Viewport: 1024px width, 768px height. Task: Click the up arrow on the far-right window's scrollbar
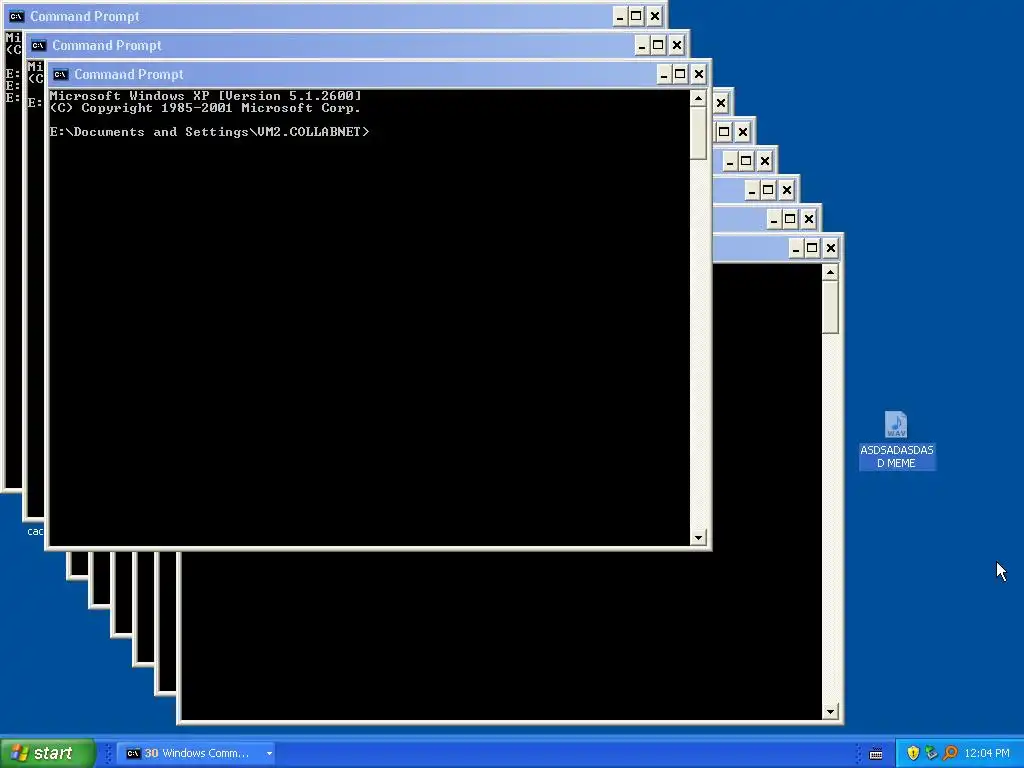pyautogui.click(x=830, y=272)
